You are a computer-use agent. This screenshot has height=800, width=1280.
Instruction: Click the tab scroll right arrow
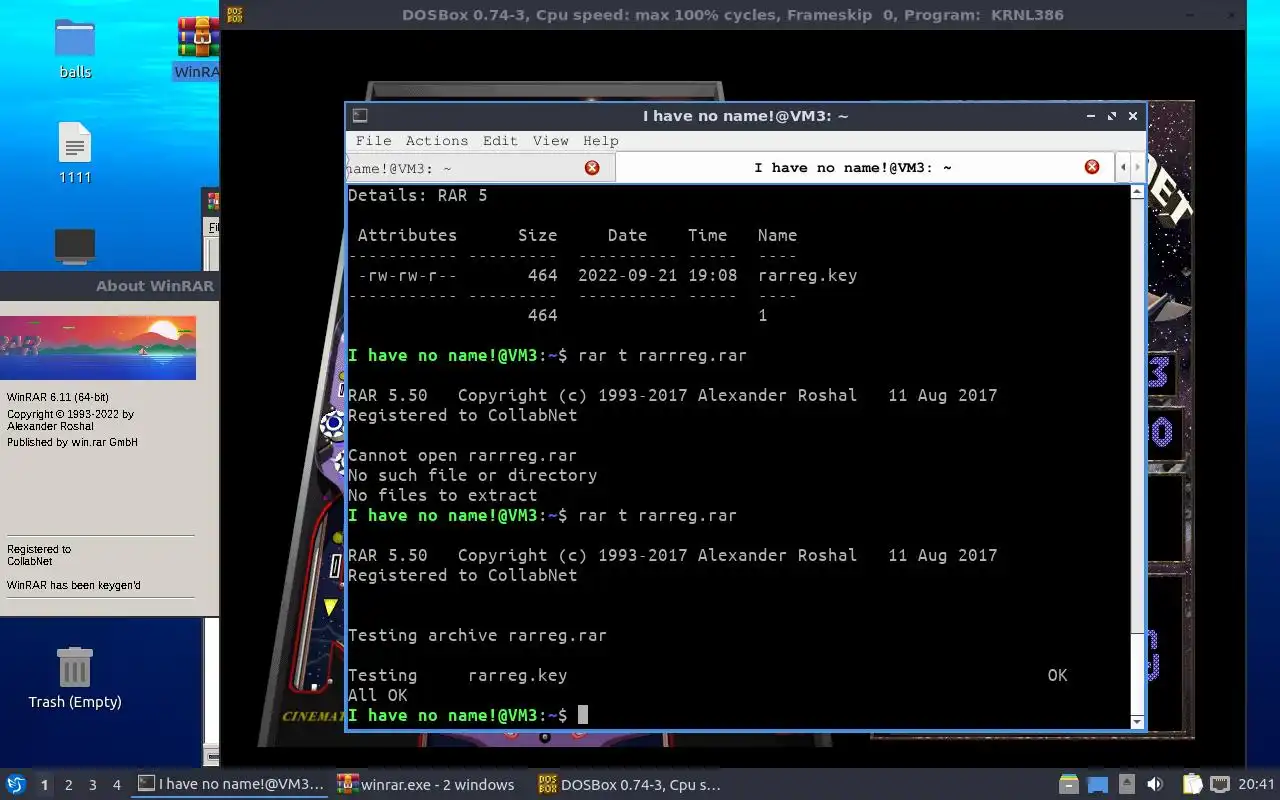click(1137, 167)
